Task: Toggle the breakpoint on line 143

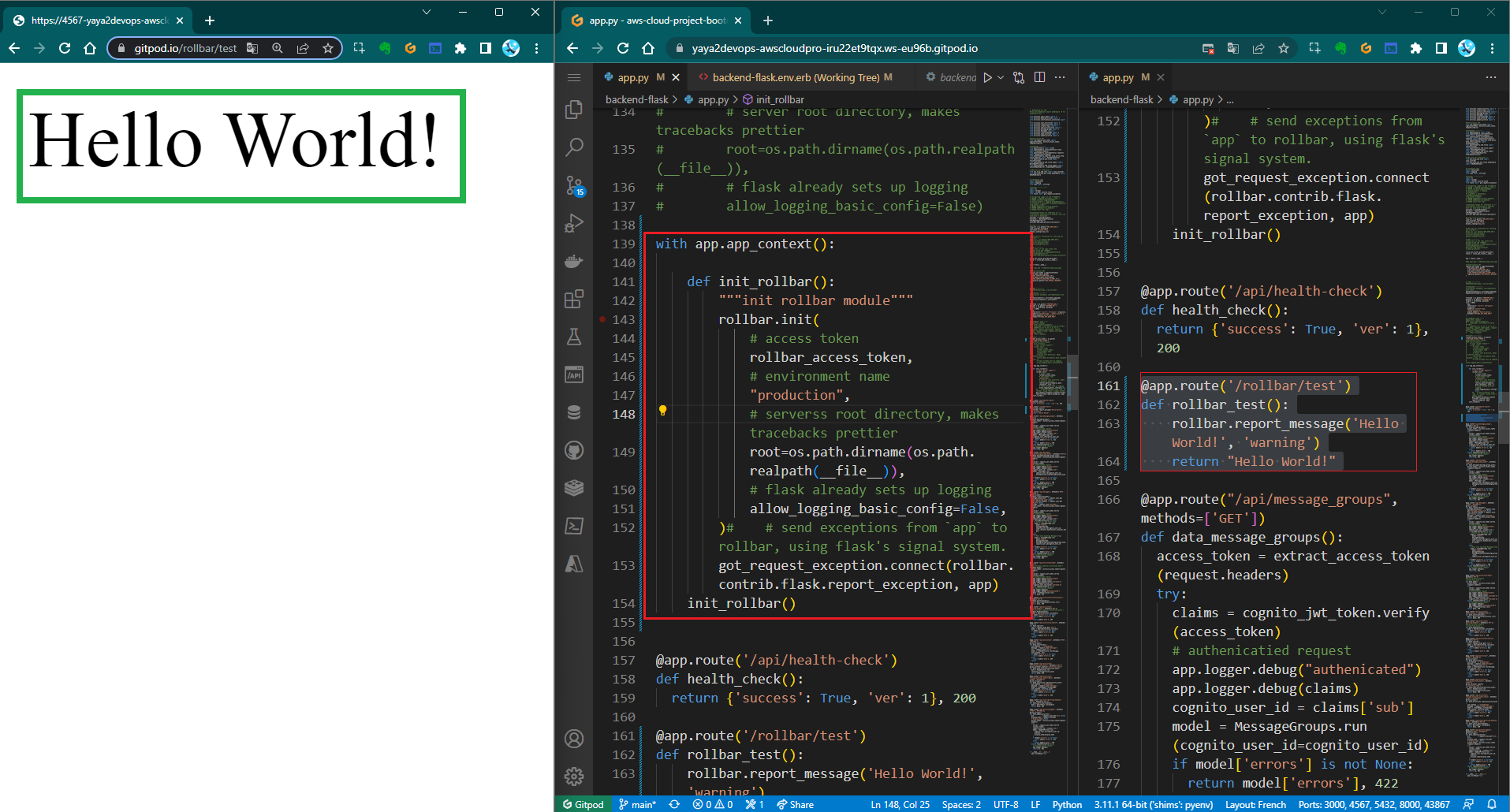Action: coord(602,319)
